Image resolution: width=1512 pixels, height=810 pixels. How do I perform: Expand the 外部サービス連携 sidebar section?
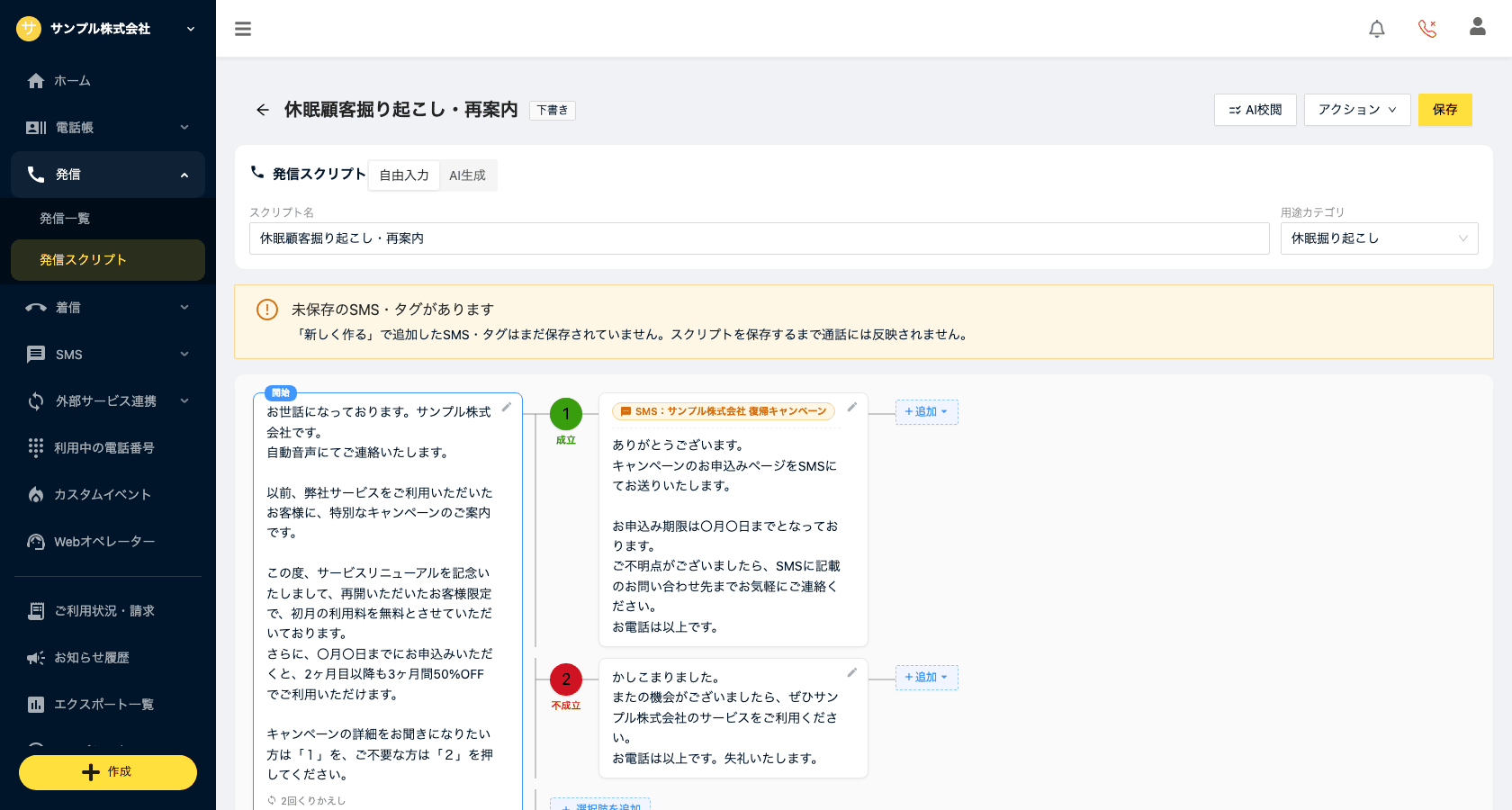click(184, 401)
